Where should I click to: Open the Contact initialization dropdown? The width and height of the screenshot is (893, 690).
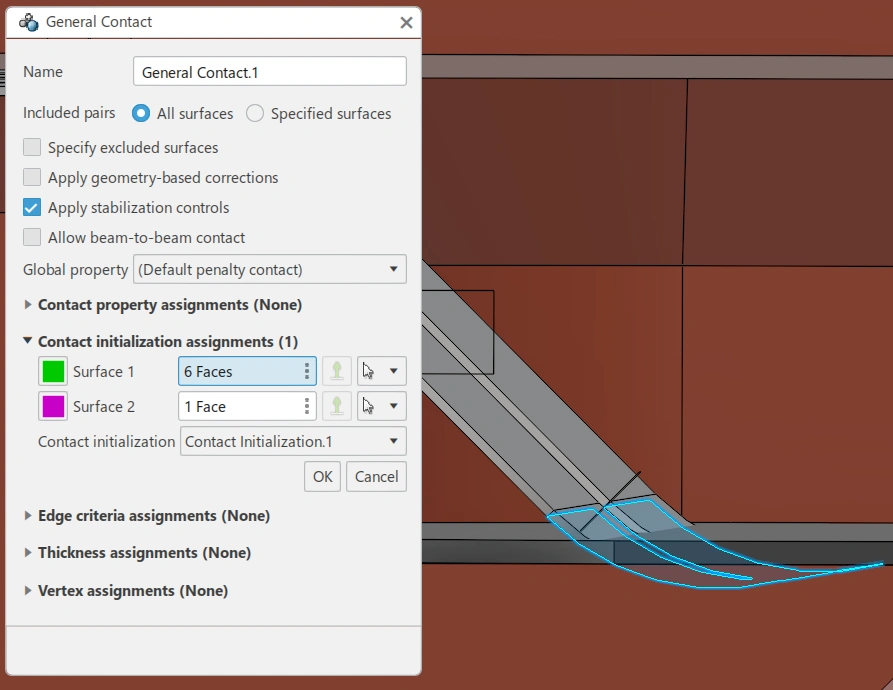point(293,441)
